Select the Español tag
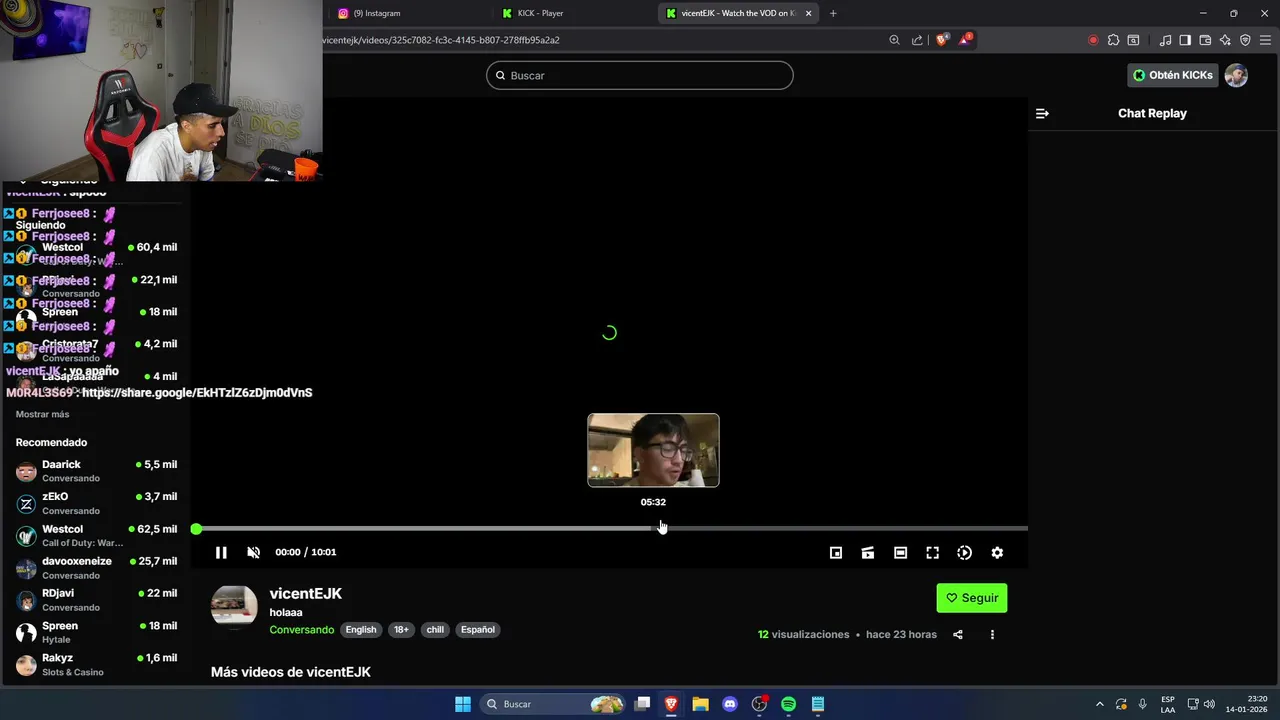Screen dimensions: 1280x720 pos(478,630)
